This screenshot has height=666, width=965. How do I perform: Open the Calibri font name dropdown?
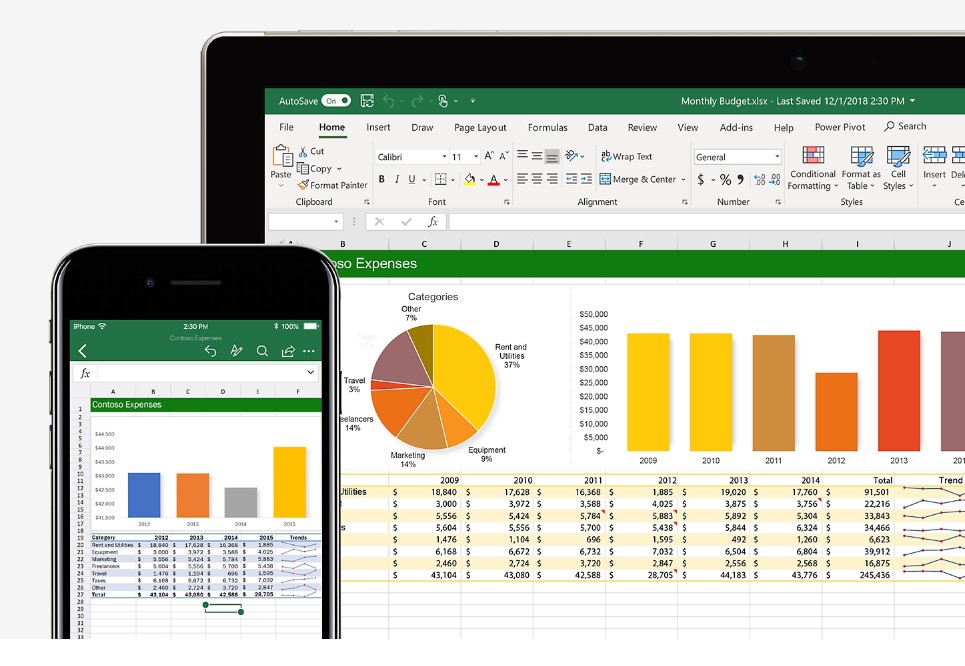[x=444, y=157]
